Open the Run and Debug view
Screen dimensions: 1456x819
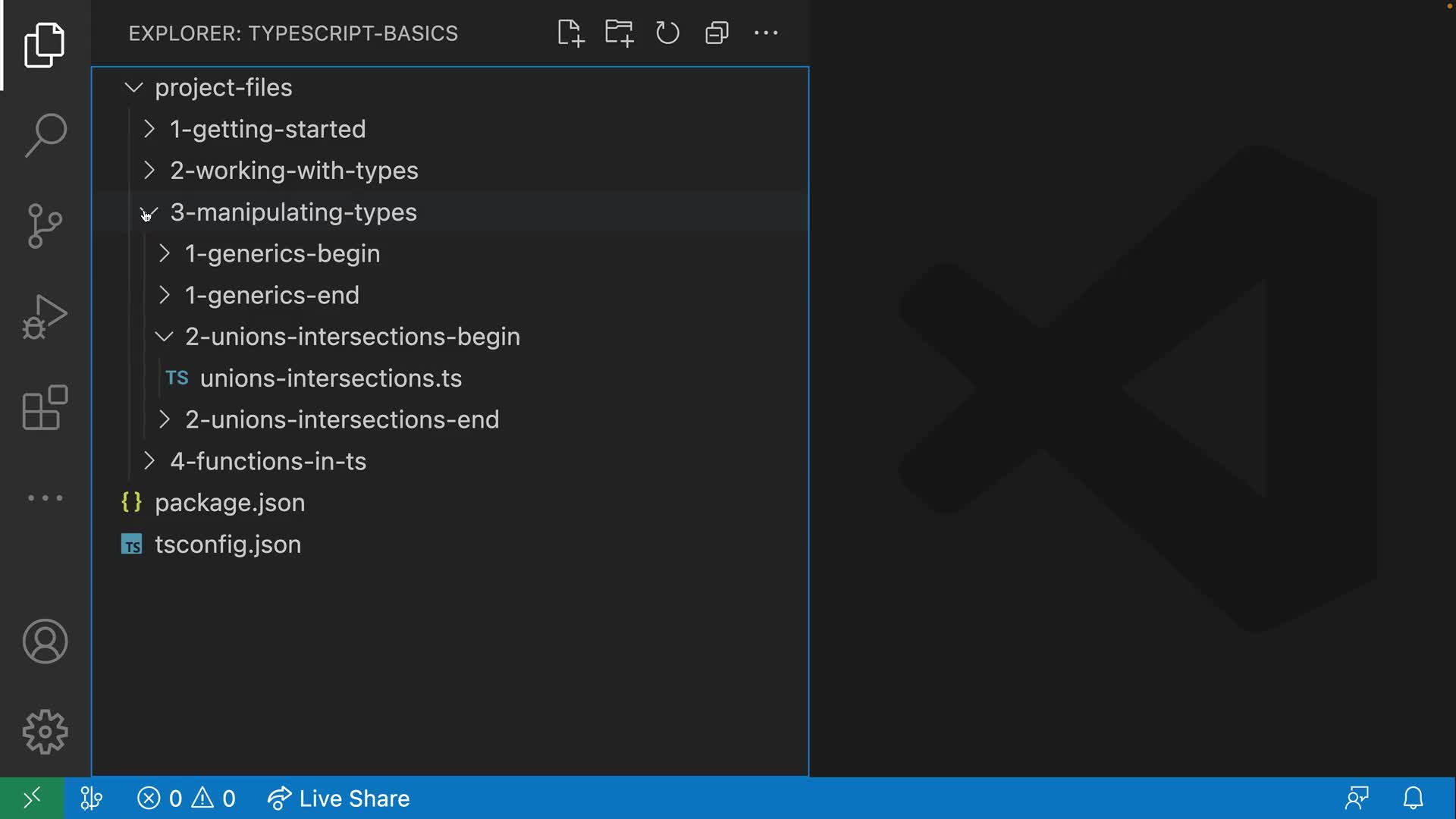[45, 316]
